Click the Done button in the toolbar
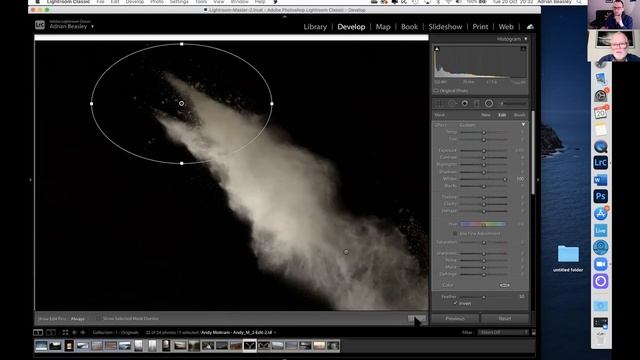This screenshot has width=640, height=360. 417,318
